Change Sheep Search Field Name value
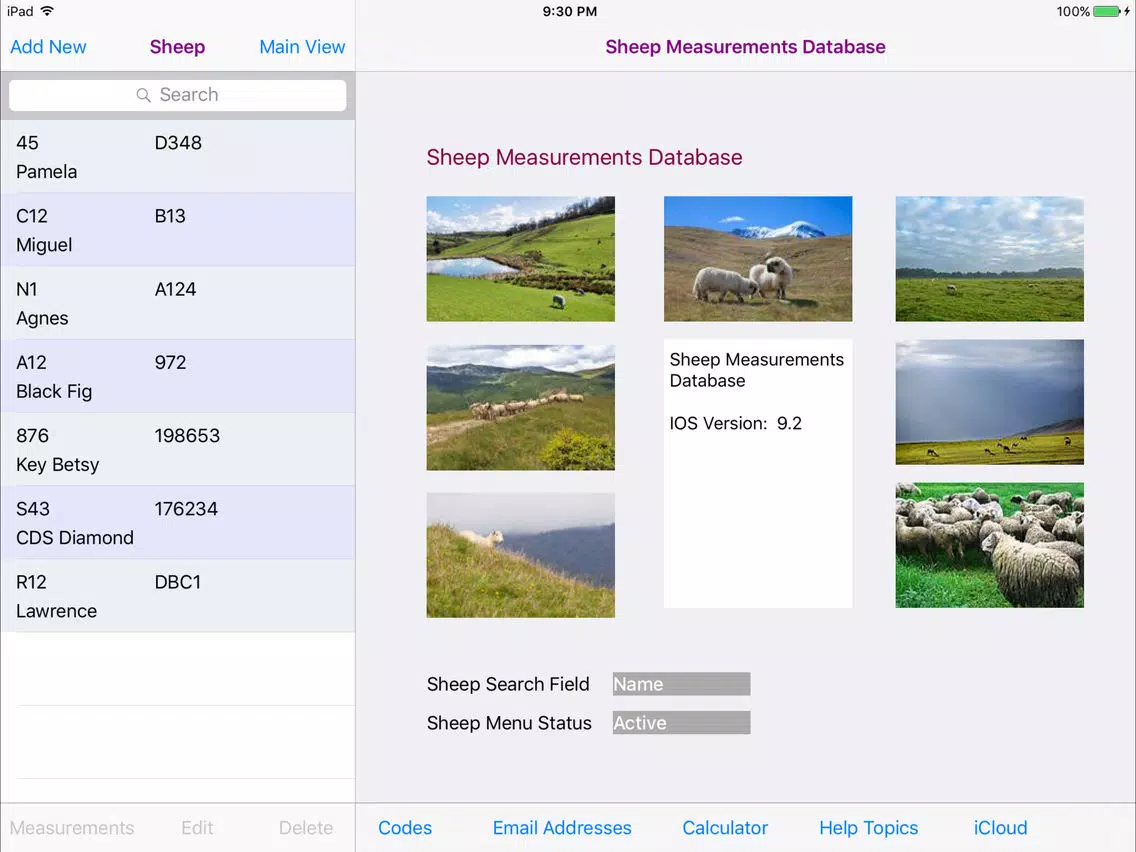This screenshot has height=852, width=1136. pos(681,684)
